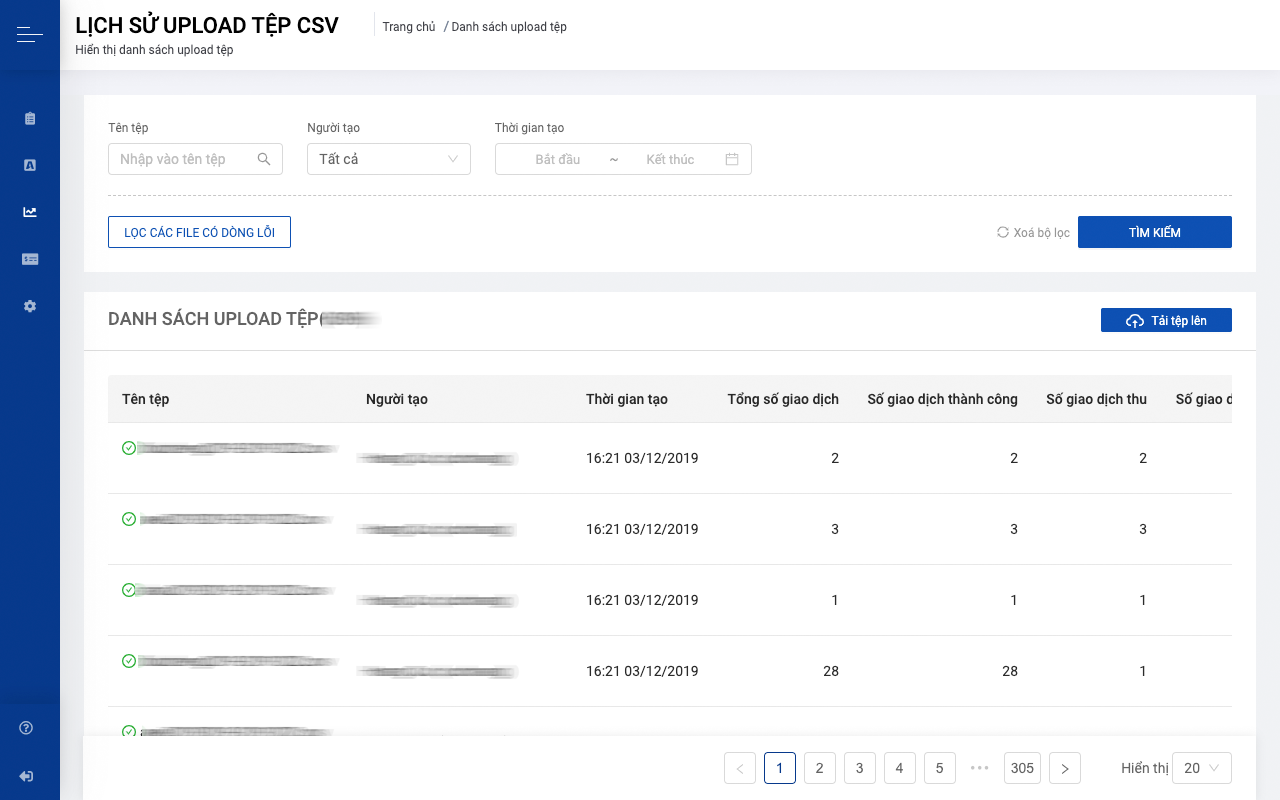The width and height of the screenshot is (1280, 800).
Task: Select page 2 in pagination
Action: 820,768
